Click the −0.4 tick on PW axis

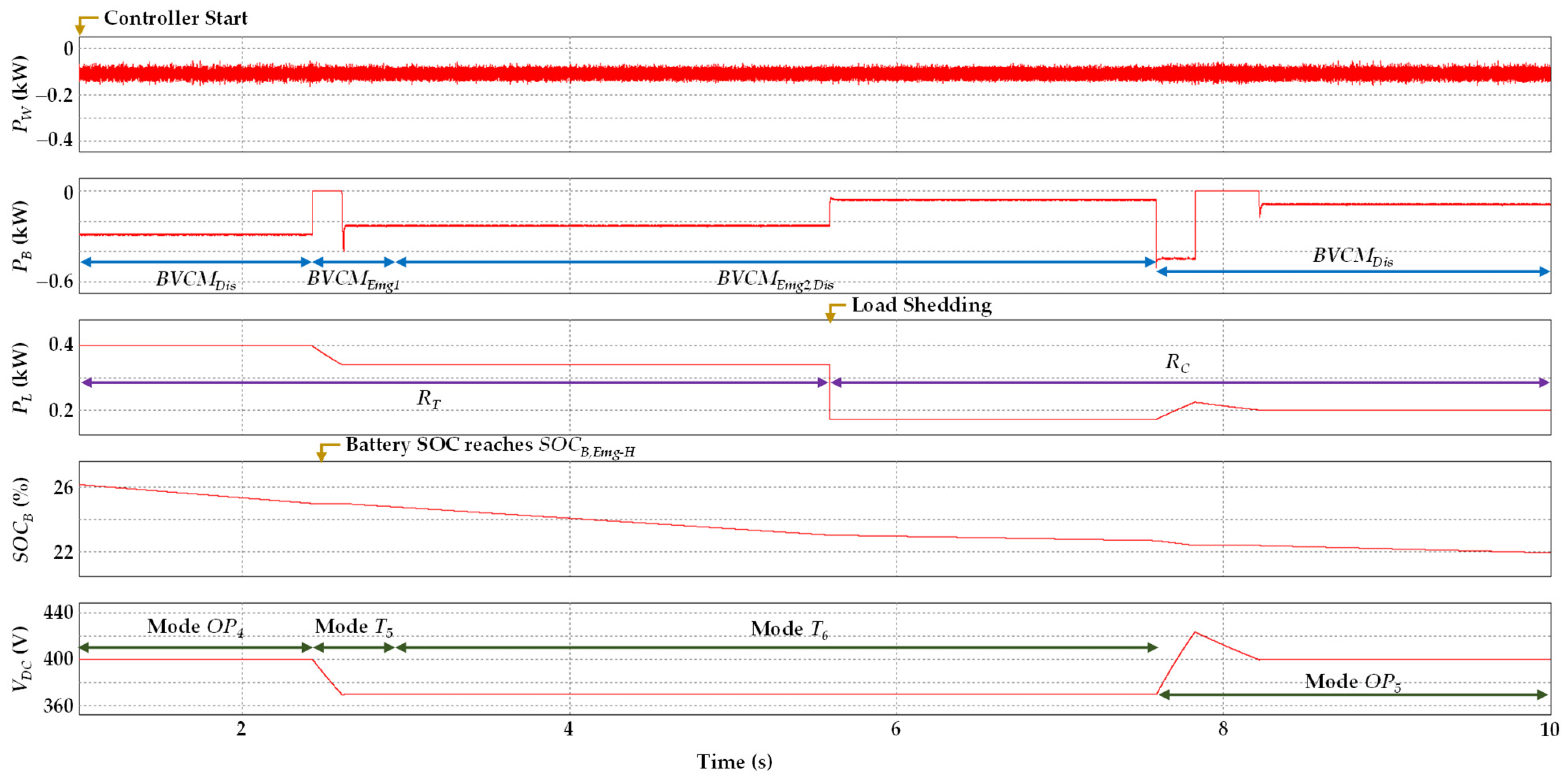(54, 139)
